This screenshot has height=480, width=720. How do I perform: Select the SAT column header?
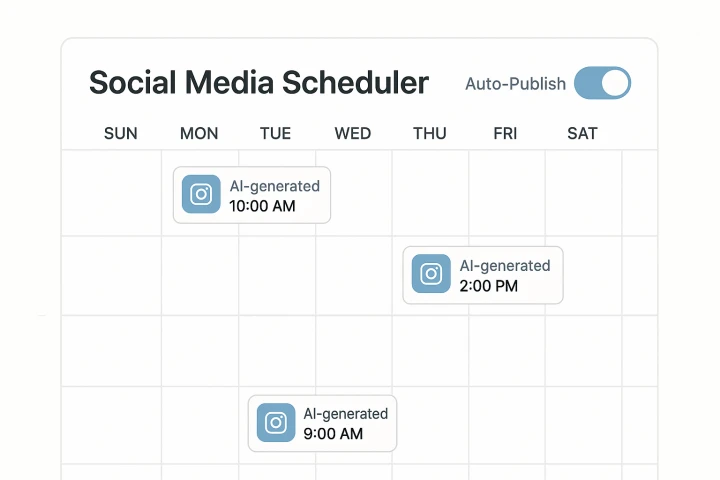582,134
